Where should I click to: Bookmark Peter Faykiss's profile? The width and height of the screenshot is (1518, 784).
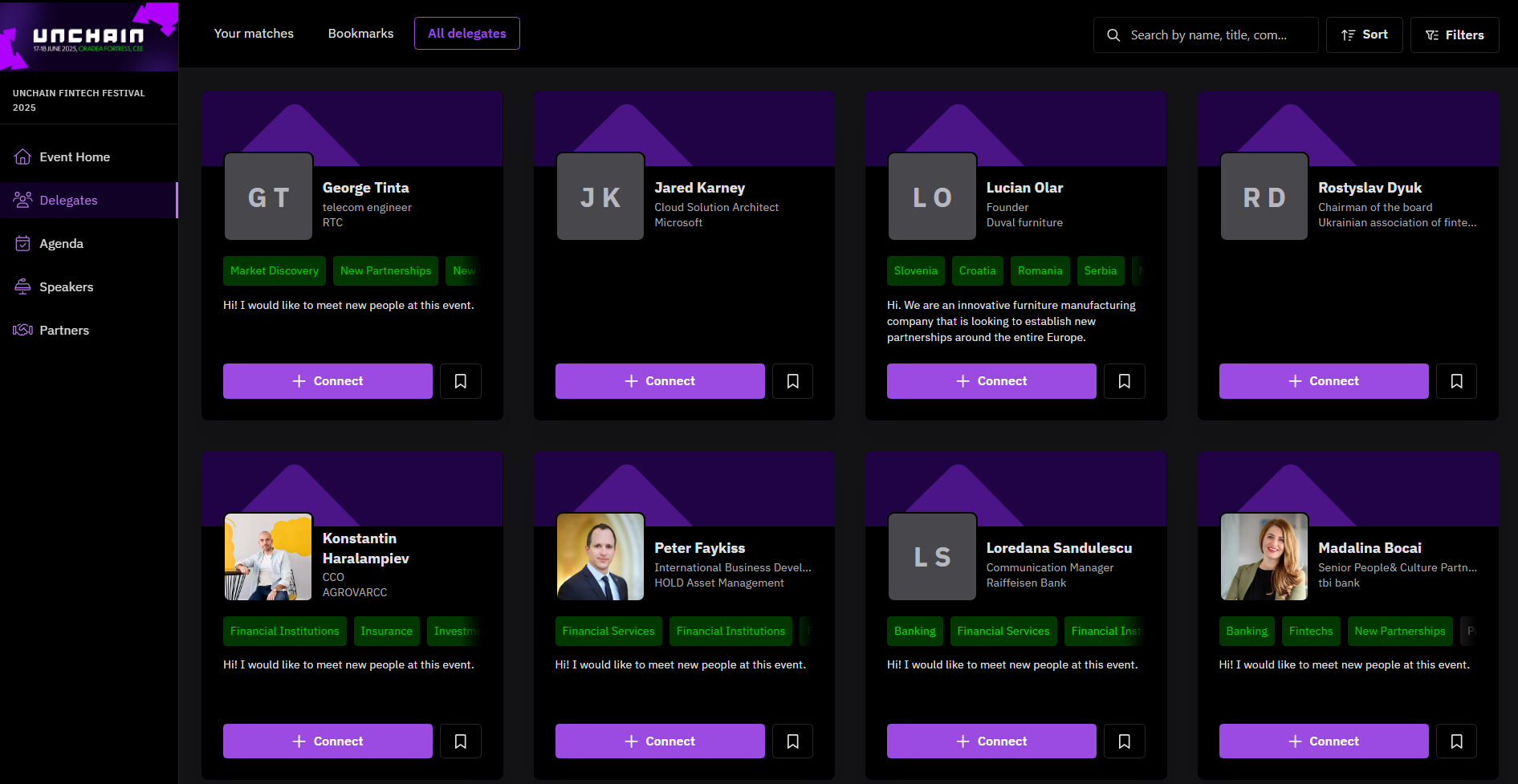coord(793,741)
